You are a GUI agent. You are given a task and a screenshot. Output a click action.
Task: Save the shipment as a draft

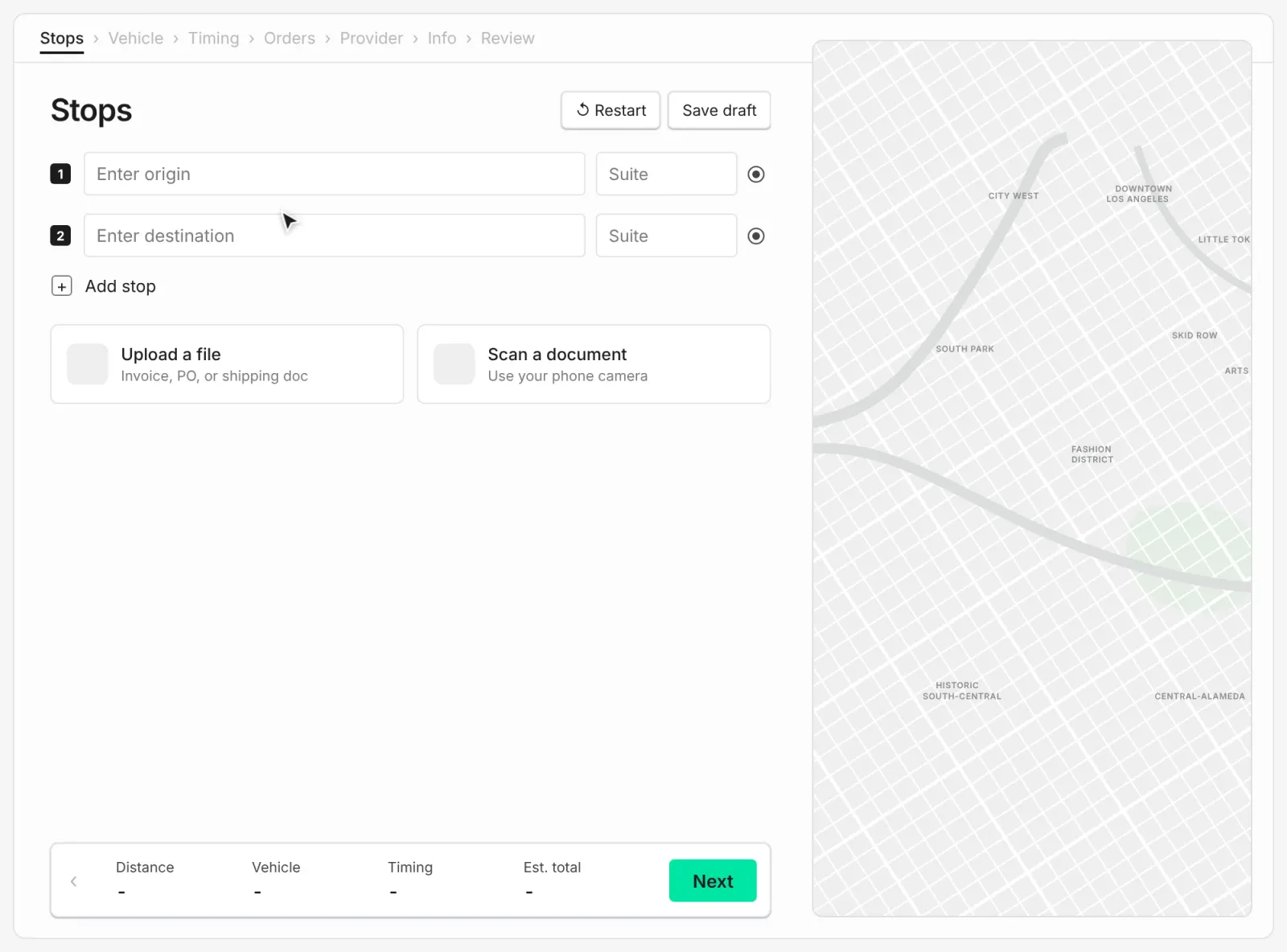tap(719, 110)
